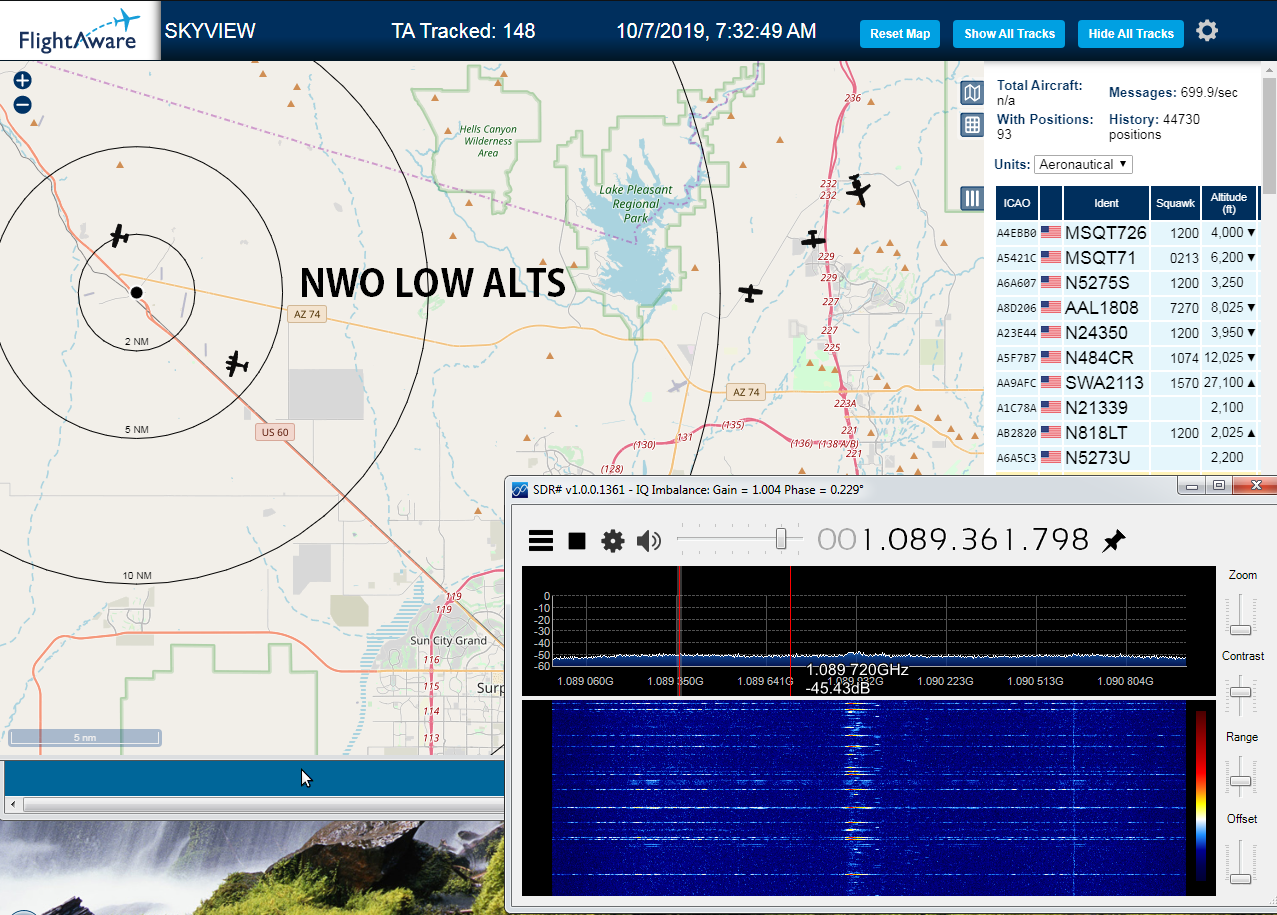This screenshot has width=1277, height=915.
Task: Click the Reset Map button
Action: point(900,33)
